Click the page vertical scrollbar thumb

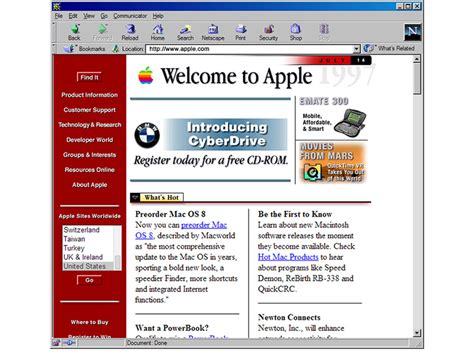[417, 79]
